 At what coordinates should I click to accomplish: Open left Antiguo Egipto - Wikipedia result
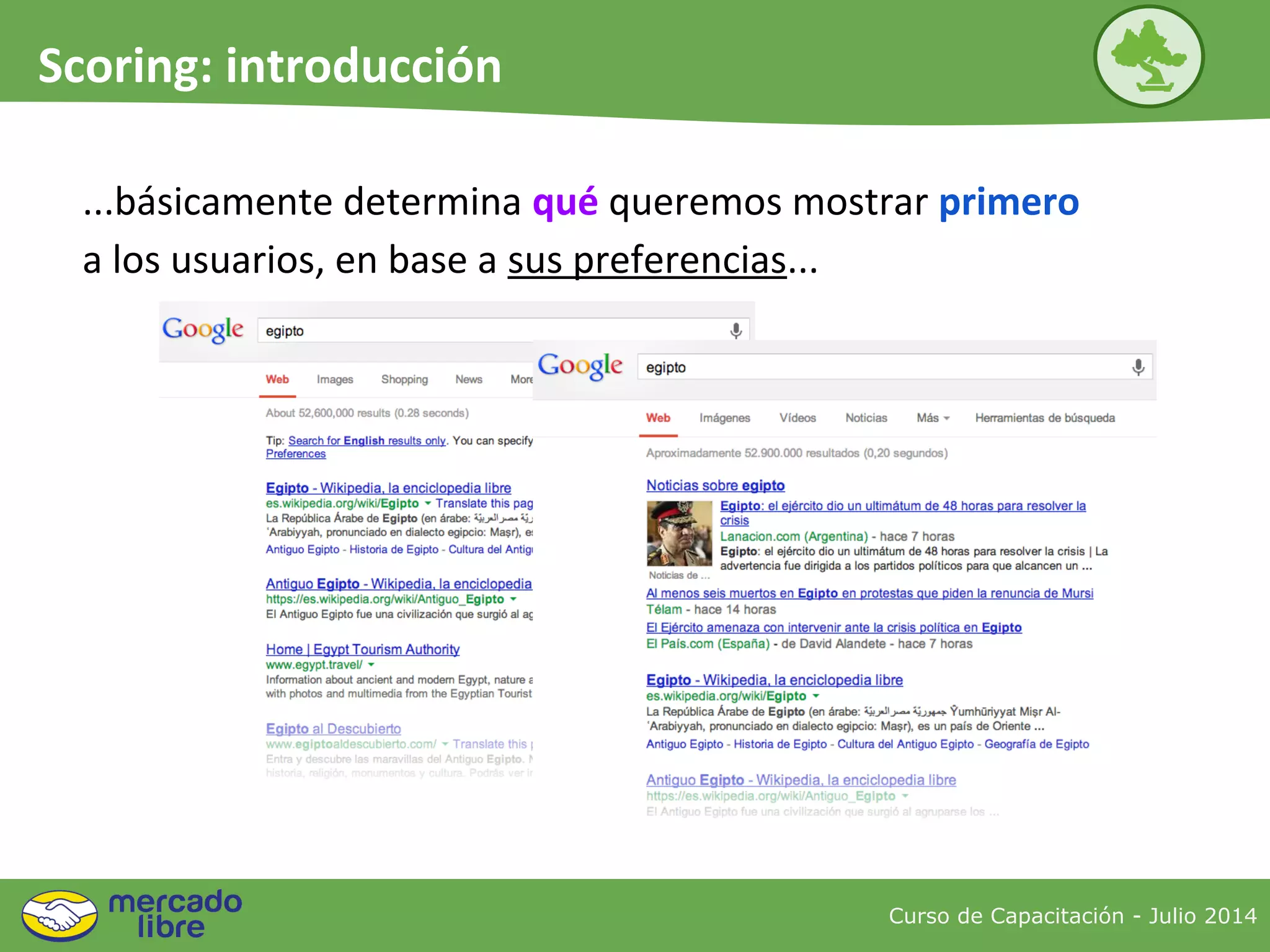pos(399,584)
